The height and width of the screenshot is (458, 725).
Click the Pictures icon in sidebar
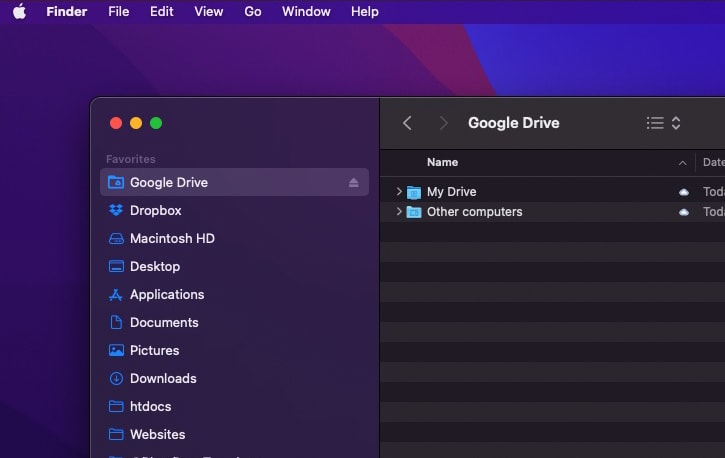point(116,350)
